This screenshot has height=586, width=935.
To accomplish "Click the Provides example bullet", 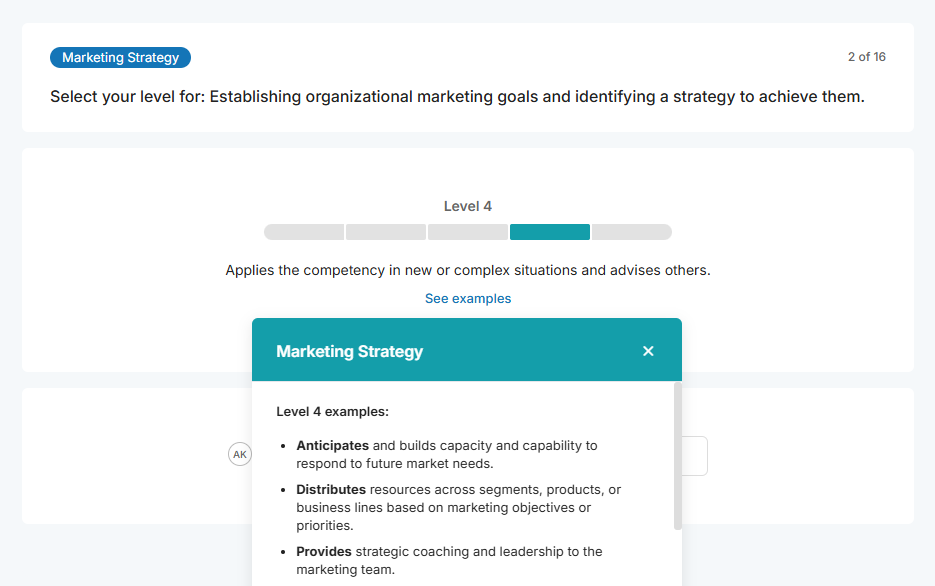I will click(x=449, y=560).
